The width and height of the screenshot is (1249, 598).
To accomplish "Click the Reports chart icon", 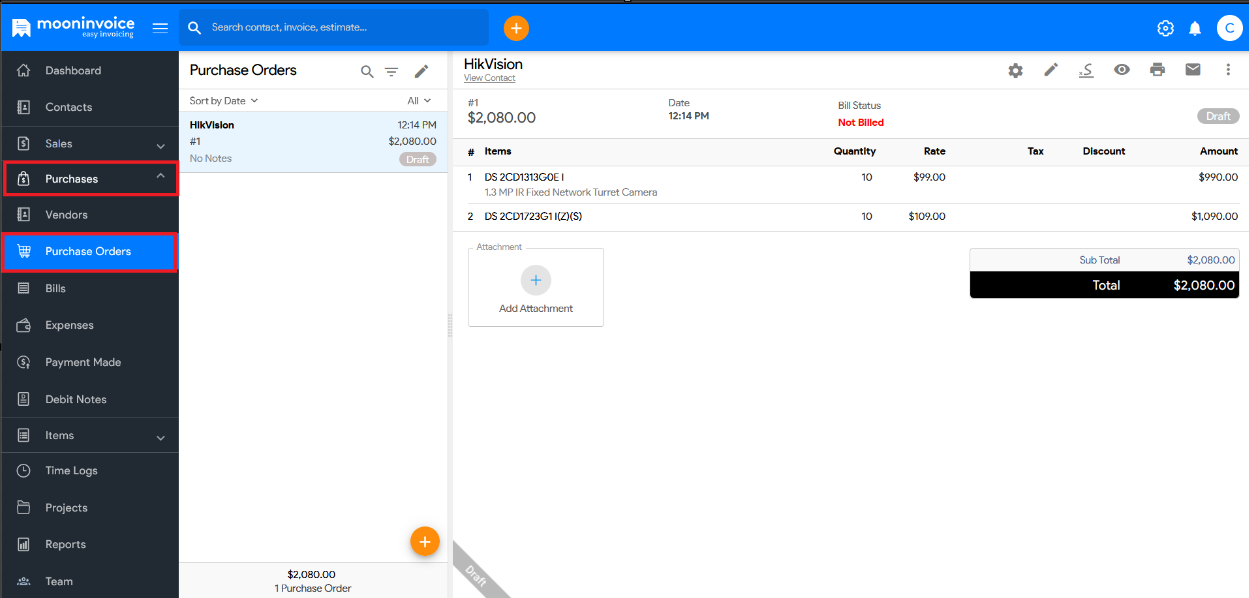I will pyautogui.click(x=24, y=544).
